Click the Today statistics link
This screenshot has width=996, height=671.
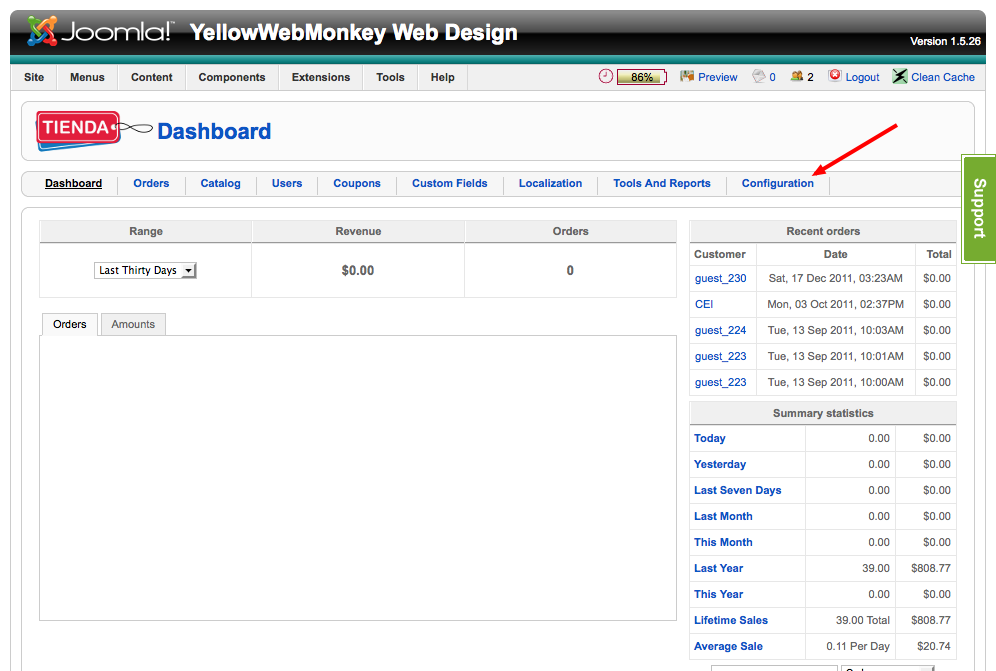tap(710, 438)
